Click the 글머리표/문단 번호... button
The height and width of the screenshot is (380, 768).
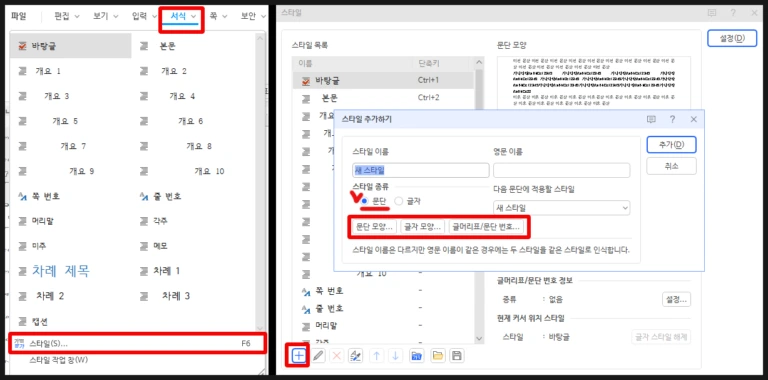[486, 227]
